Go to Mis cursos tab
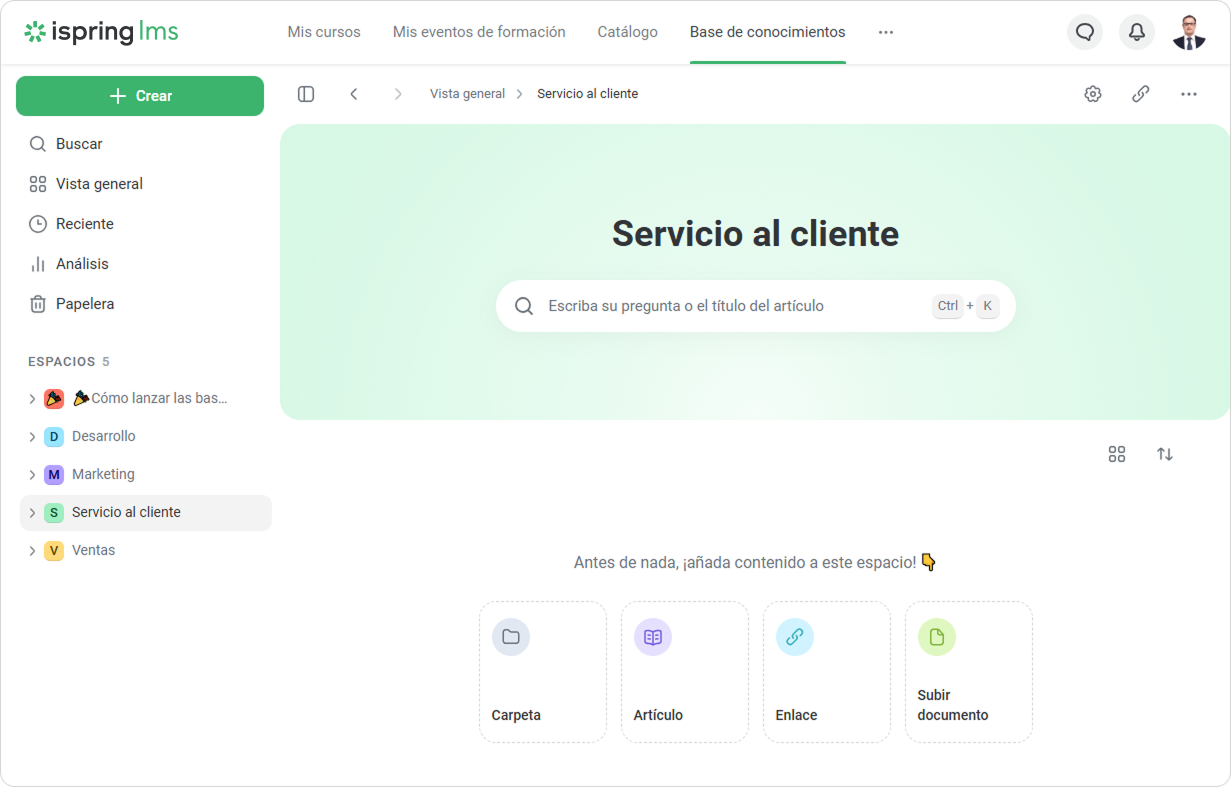The width and height of the screenshot is (1231, 787). point(324,32)
